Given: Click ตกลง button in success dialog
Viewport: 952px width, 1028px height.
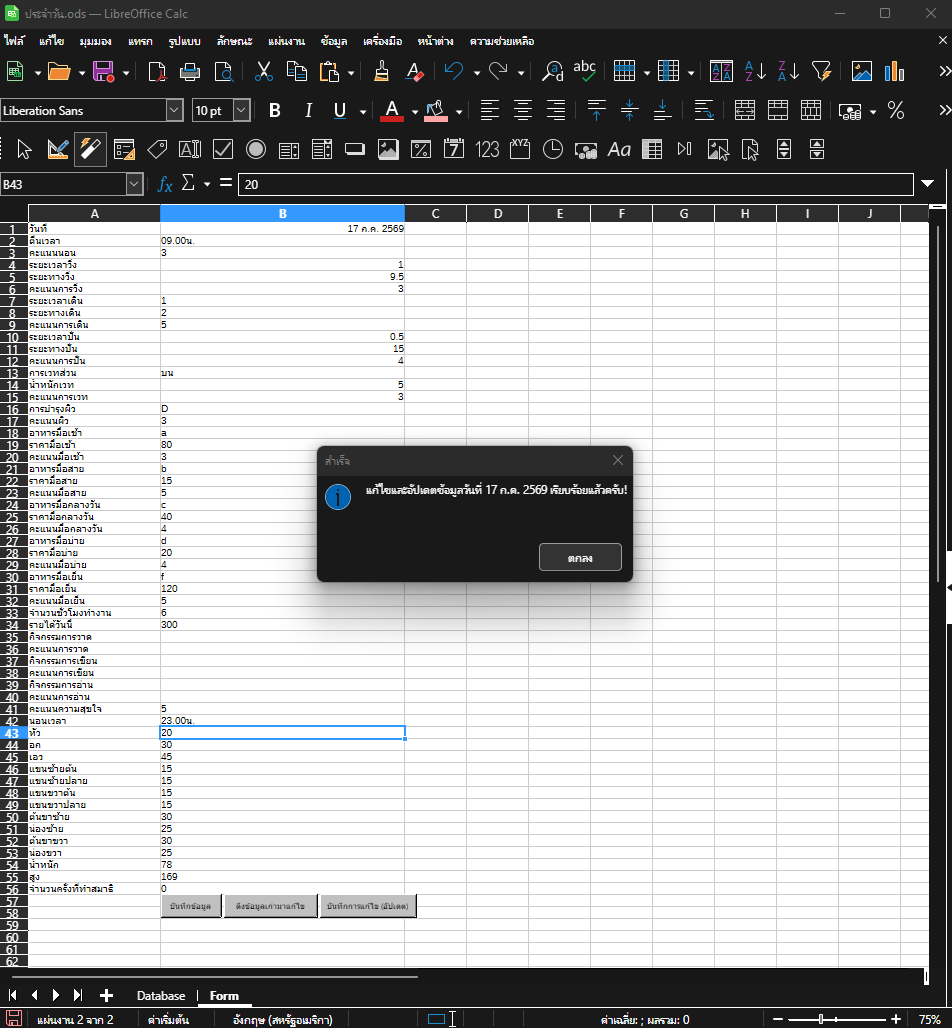Looking at the screenshot, I should pos(580,557).
